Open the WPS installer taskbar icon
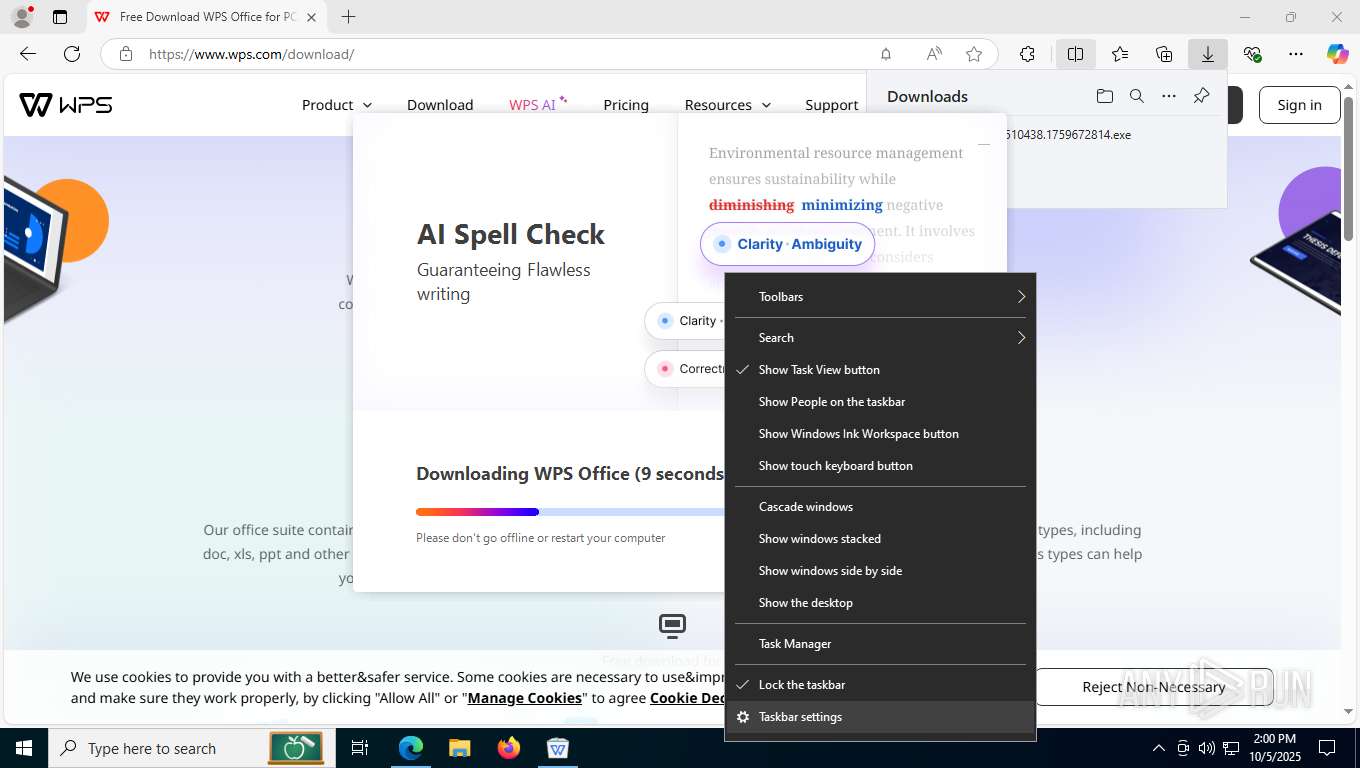This screenshot has width=1360, height=768. click(x=558, y=748)
